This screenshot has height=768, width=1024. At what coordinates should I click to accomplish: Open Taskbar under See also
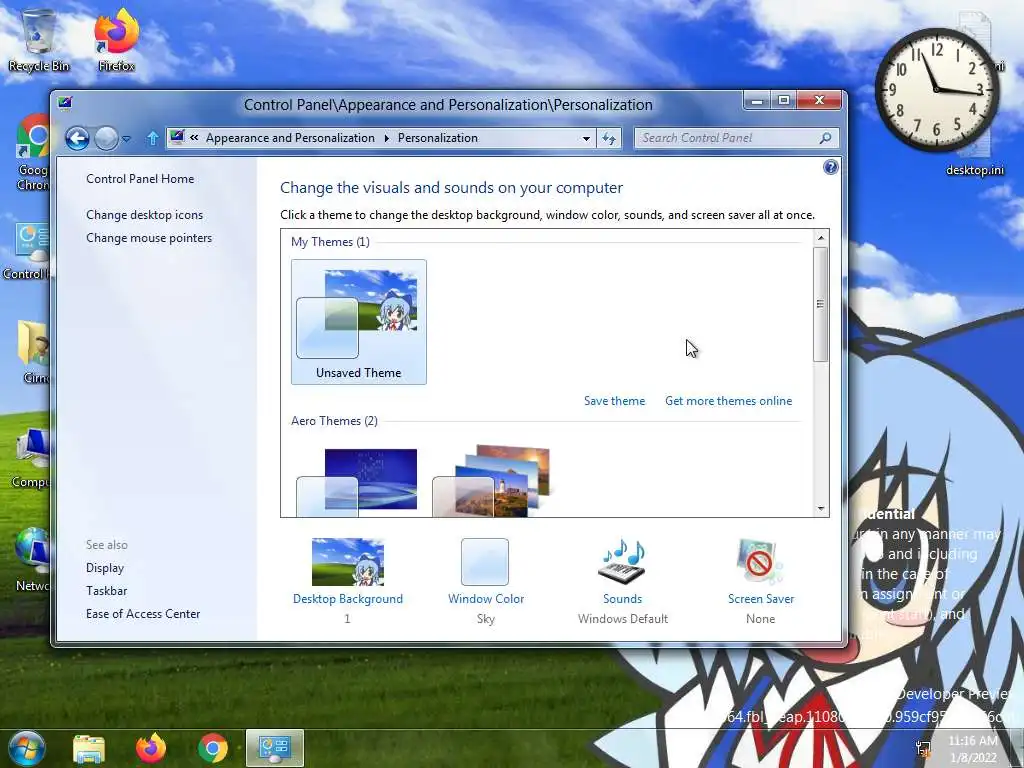106,591
